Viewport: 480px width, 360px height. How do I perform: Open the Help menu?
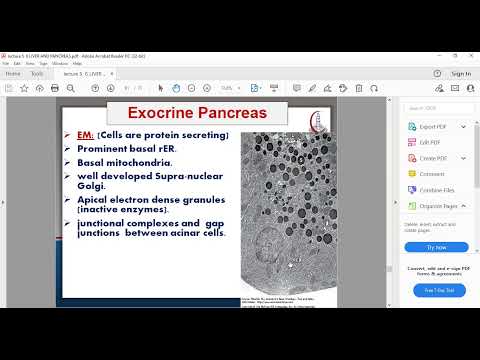[77, 63]
